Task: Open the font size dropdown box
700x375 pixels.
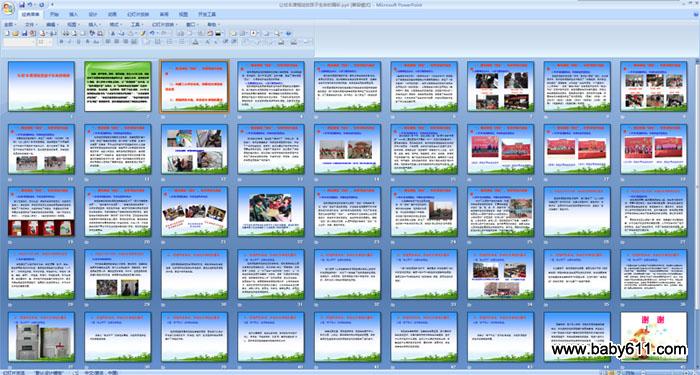Action: point(45,42)
